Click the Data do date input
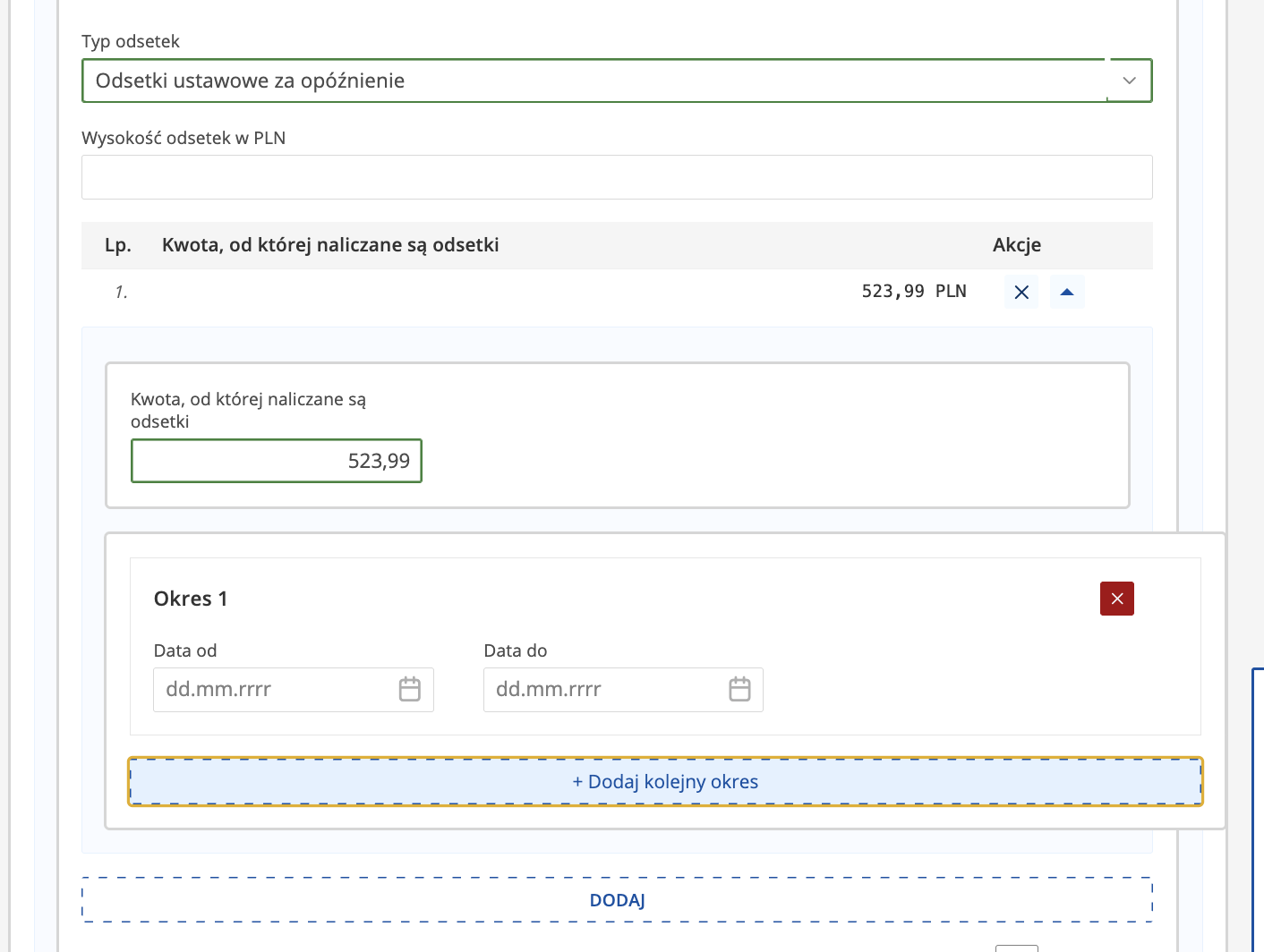The width and height of the screenshot is (1264, 952). point(623,690)
